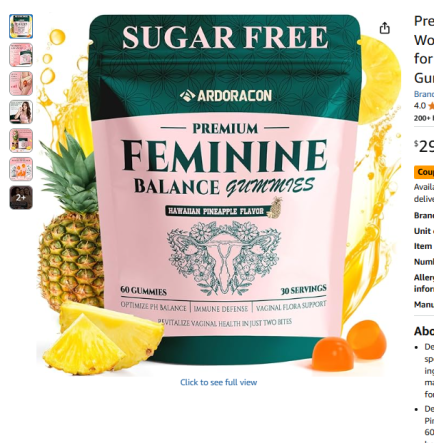Click the ARDORACON logo on the pouch
The height and width of the screenshot is (443, 434).
point(226,96)
